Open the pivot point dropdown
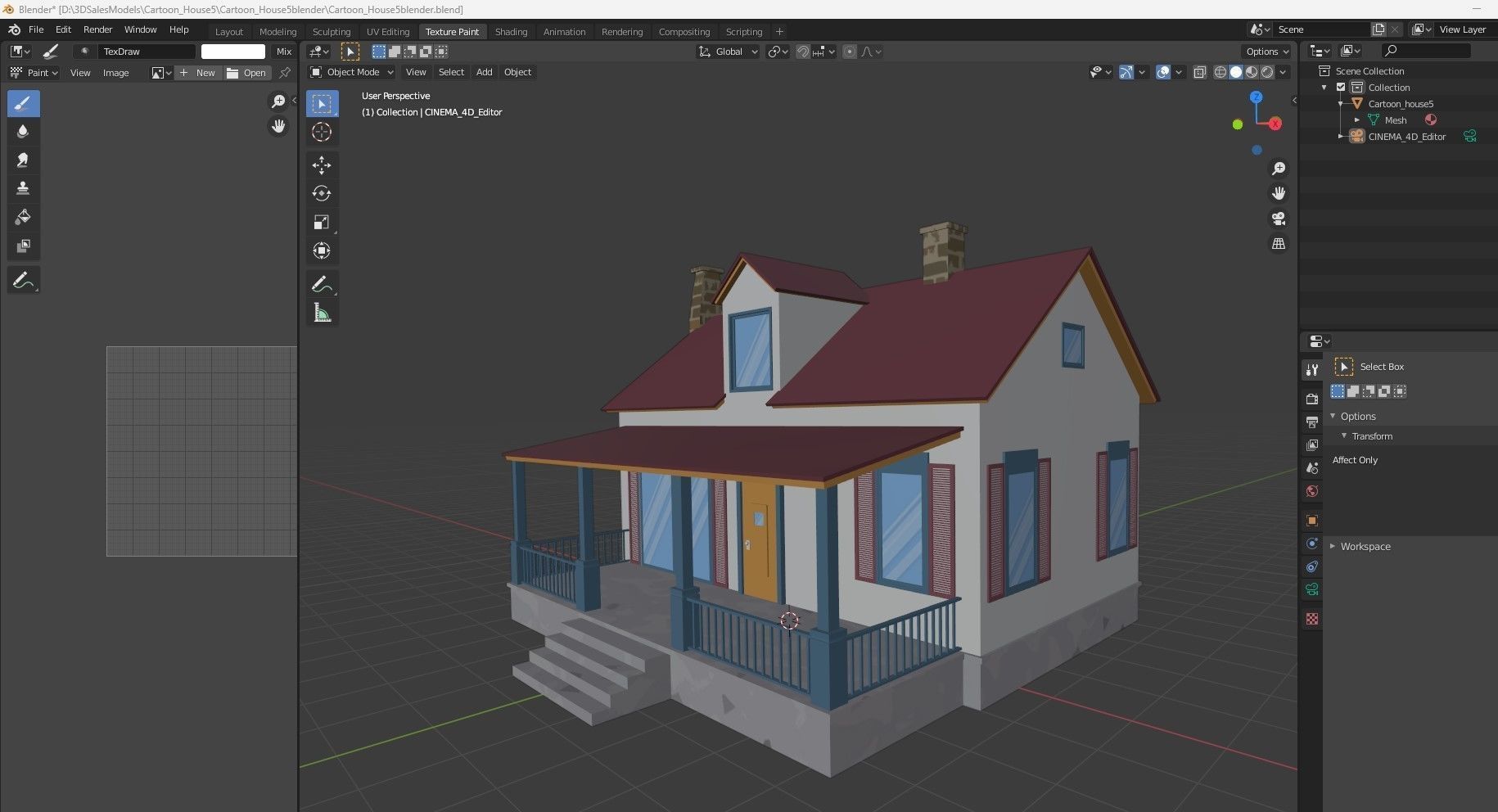The width and height of the screenshot is (1498, 812). [778, 52]
